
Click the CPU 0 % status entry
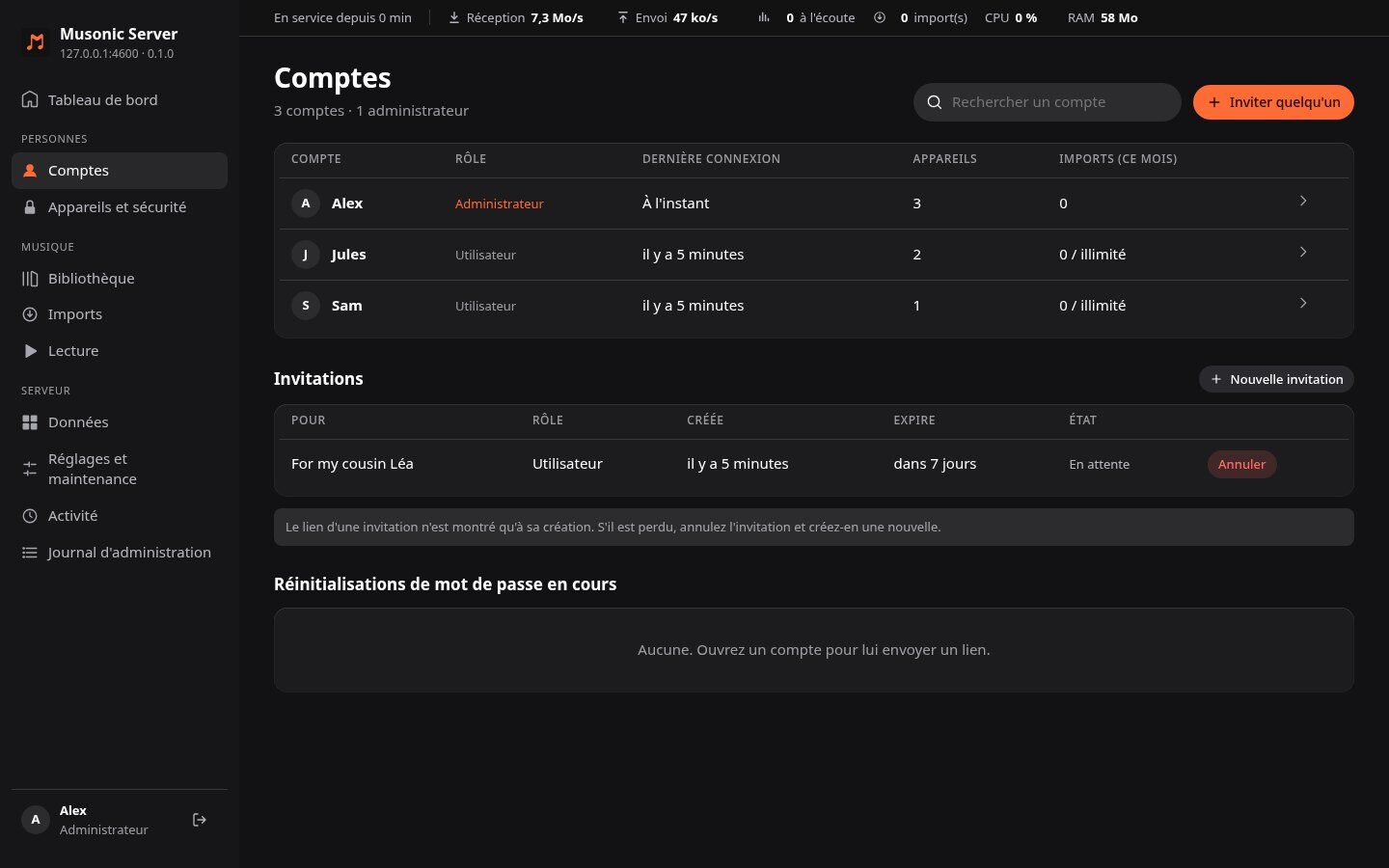(x=1011, y=18)
